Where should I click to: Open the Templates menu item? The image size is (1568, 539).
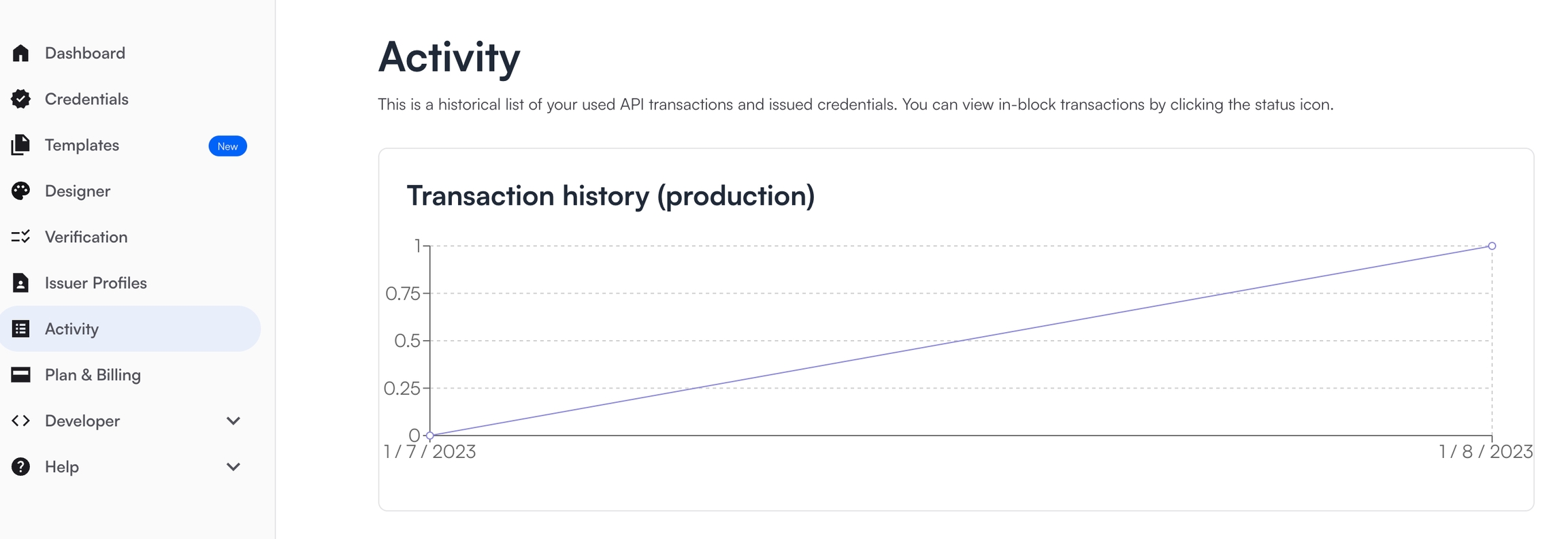pos(82,145)
